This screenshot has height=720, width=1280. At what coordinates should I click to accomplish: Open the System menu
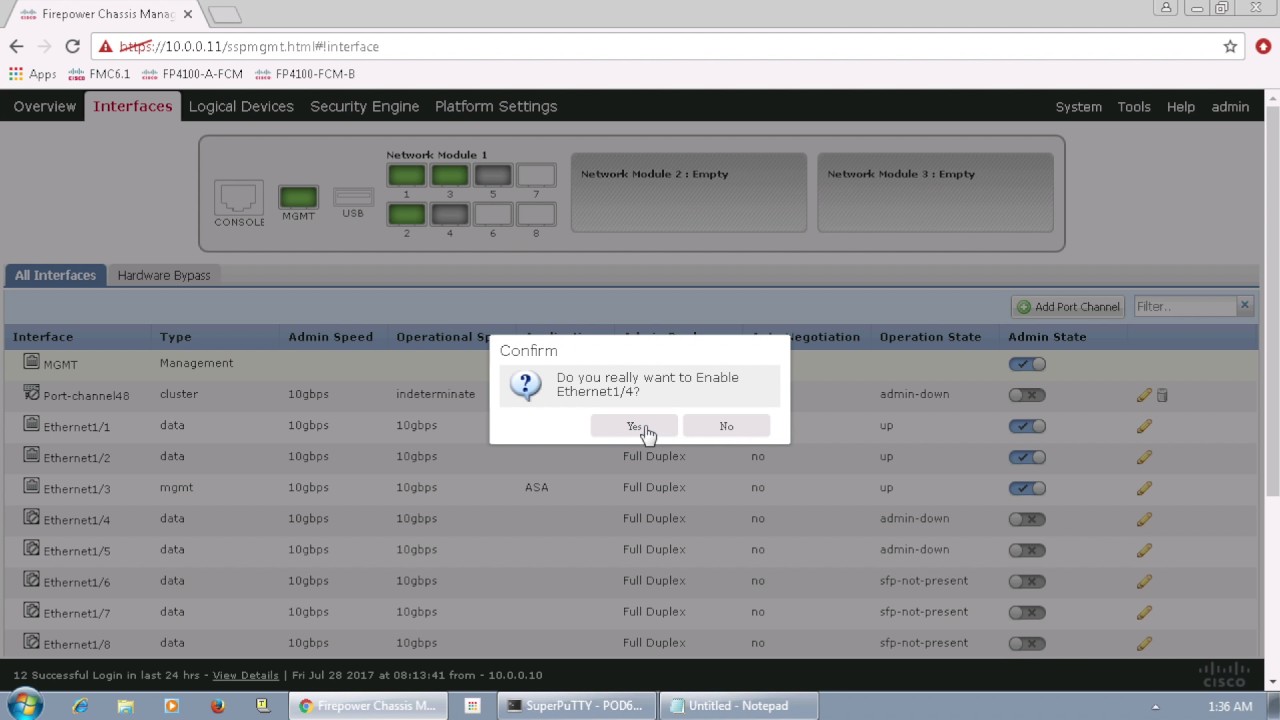point(1078,106)
